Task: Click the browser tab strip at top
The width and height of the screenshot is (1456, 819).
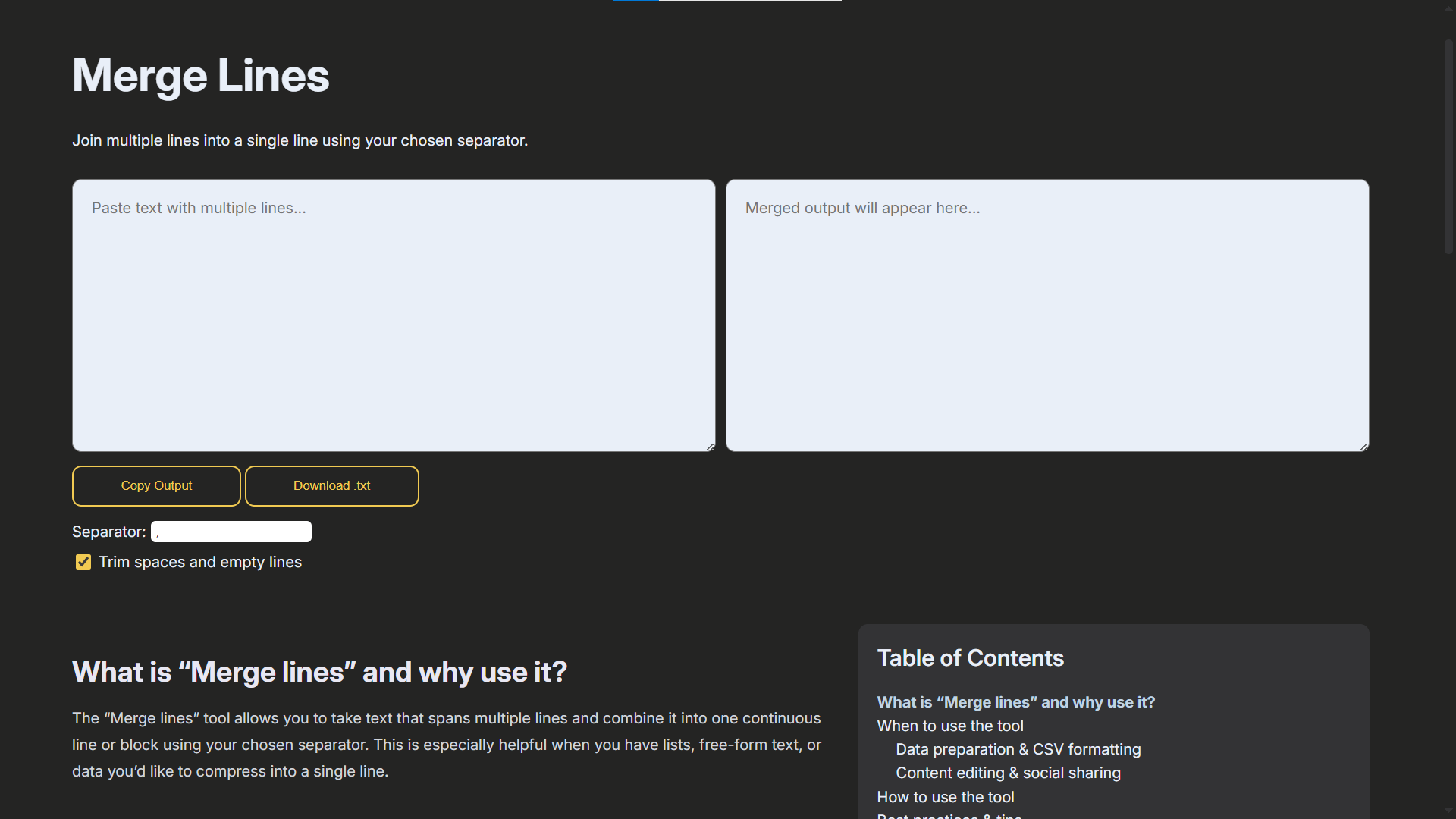Action: point(728,2)
